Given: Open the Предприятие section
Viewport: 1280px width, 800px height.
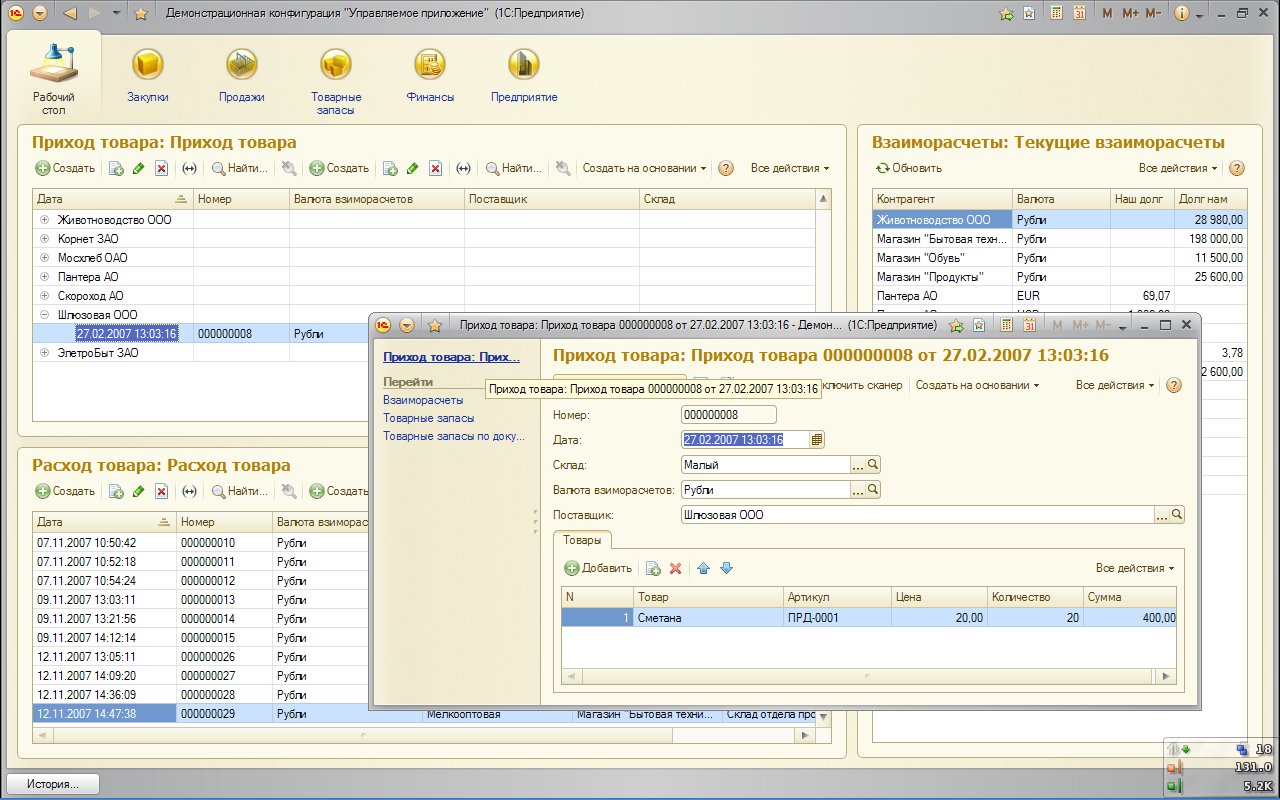Looking at the screenshot, I should click(x=524, y=75).
